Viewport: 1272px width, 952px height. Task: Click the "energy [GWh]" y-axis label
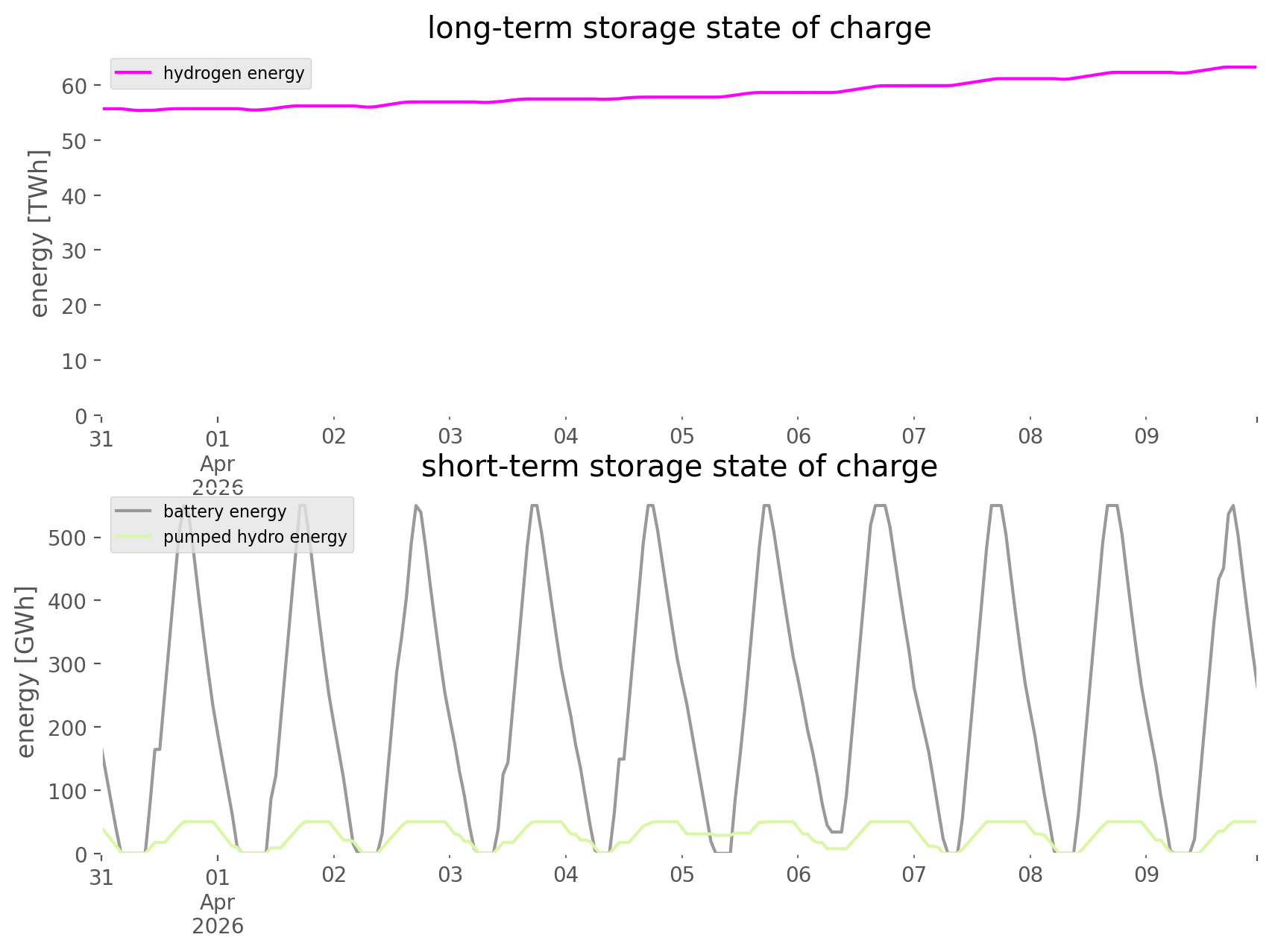tap(26, 672)
